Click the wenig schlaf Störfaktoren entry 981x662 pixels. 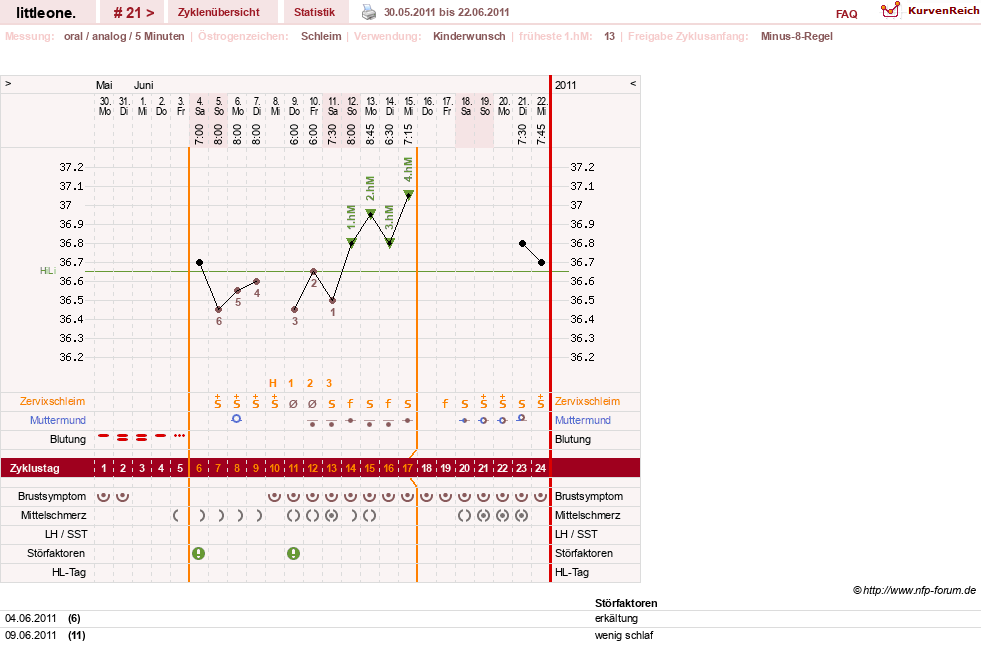tap(624, 635)
